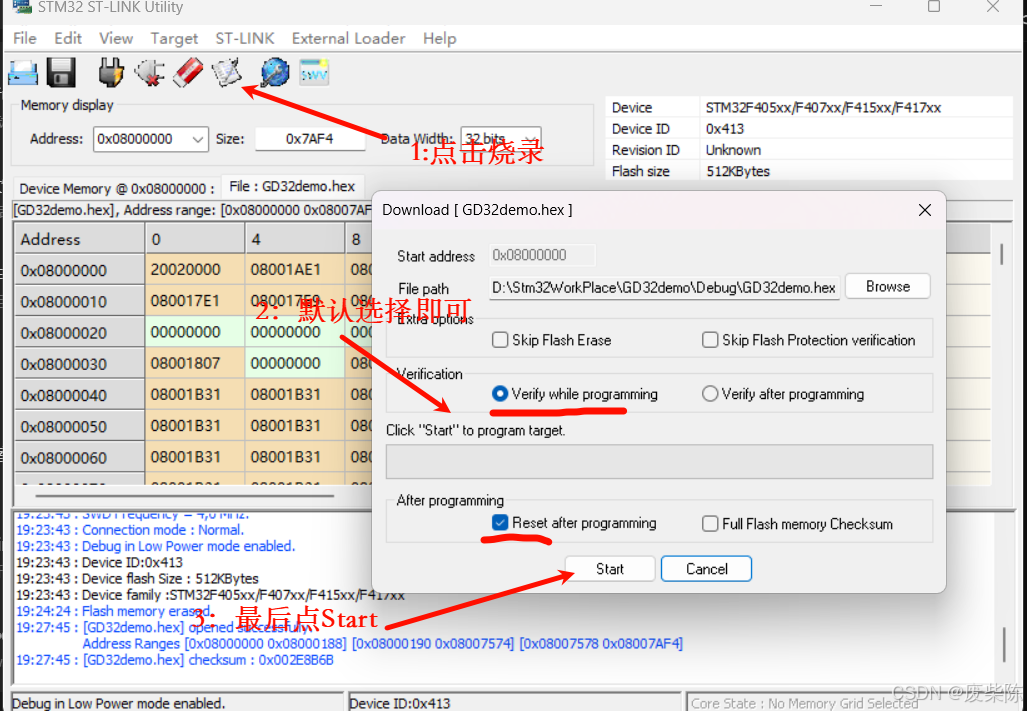Click the File path field
Screen dimensions: 1027x711
[664, 288]
